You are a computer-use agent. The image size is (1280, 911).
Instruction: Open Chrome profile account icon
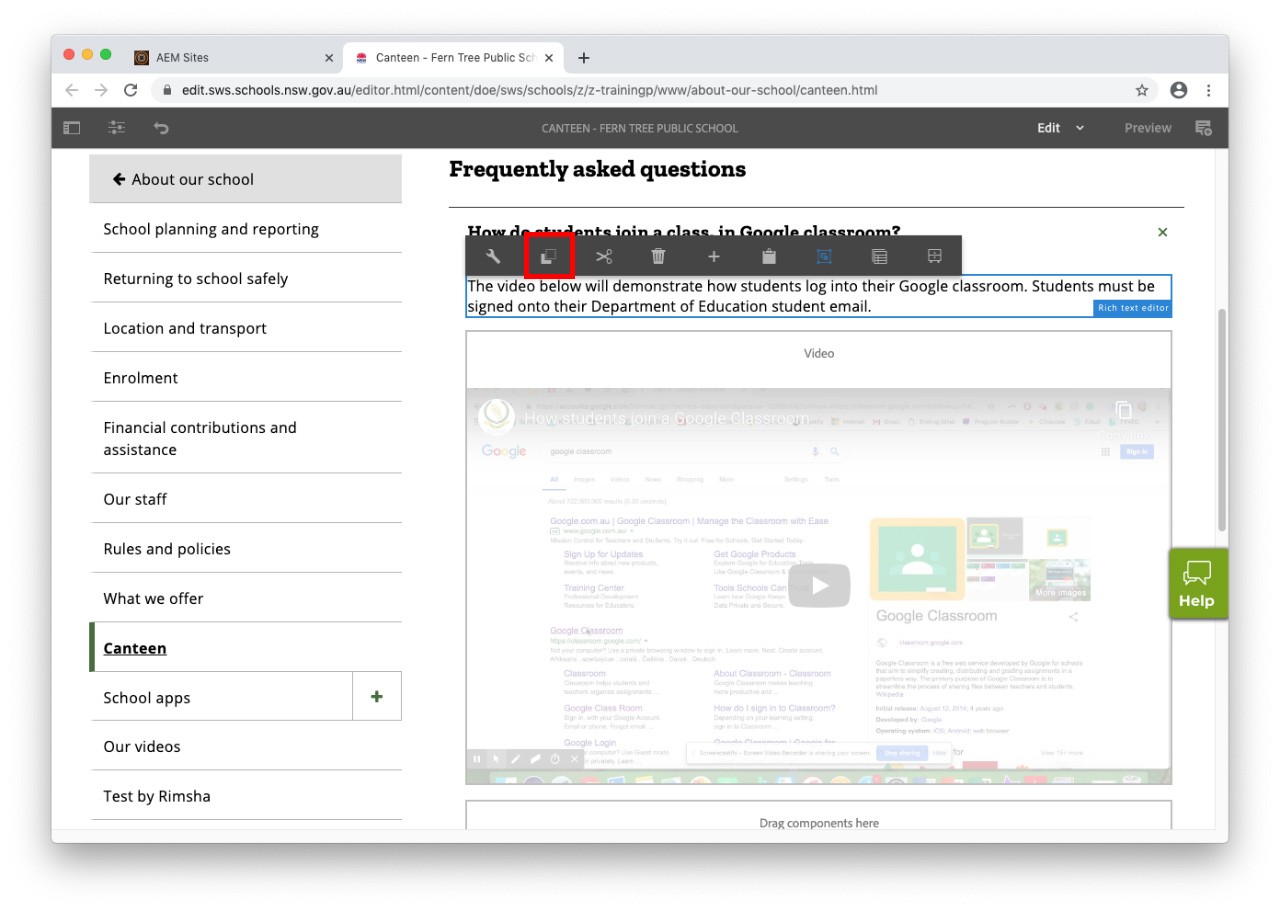pos(1179,90)
